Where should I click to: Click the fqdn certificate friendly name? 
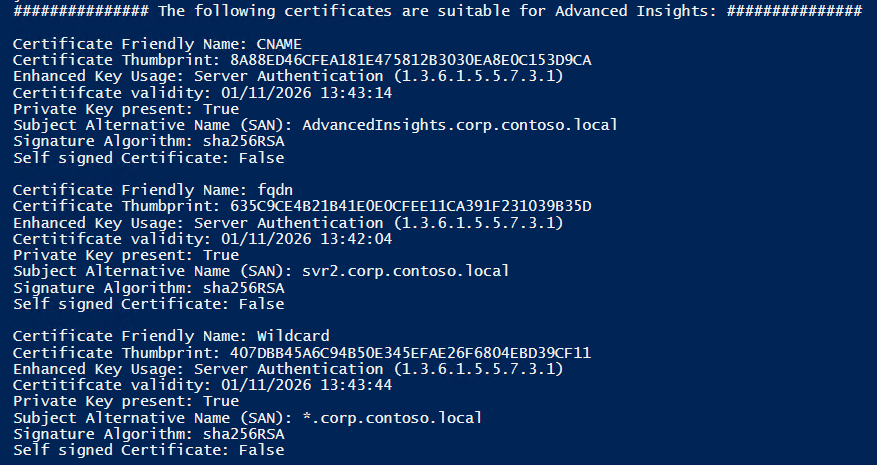click(275, 190)
